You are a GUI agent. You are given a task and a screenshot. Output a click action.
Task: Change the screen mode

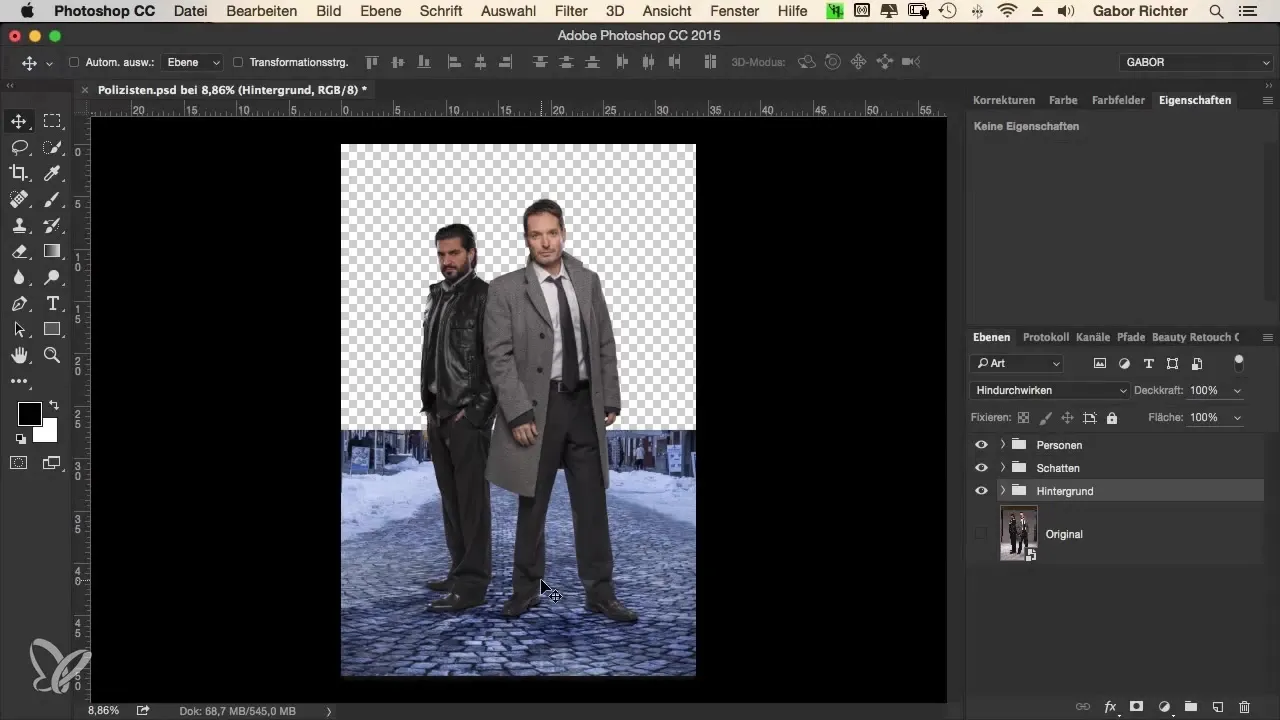[52, 462]
